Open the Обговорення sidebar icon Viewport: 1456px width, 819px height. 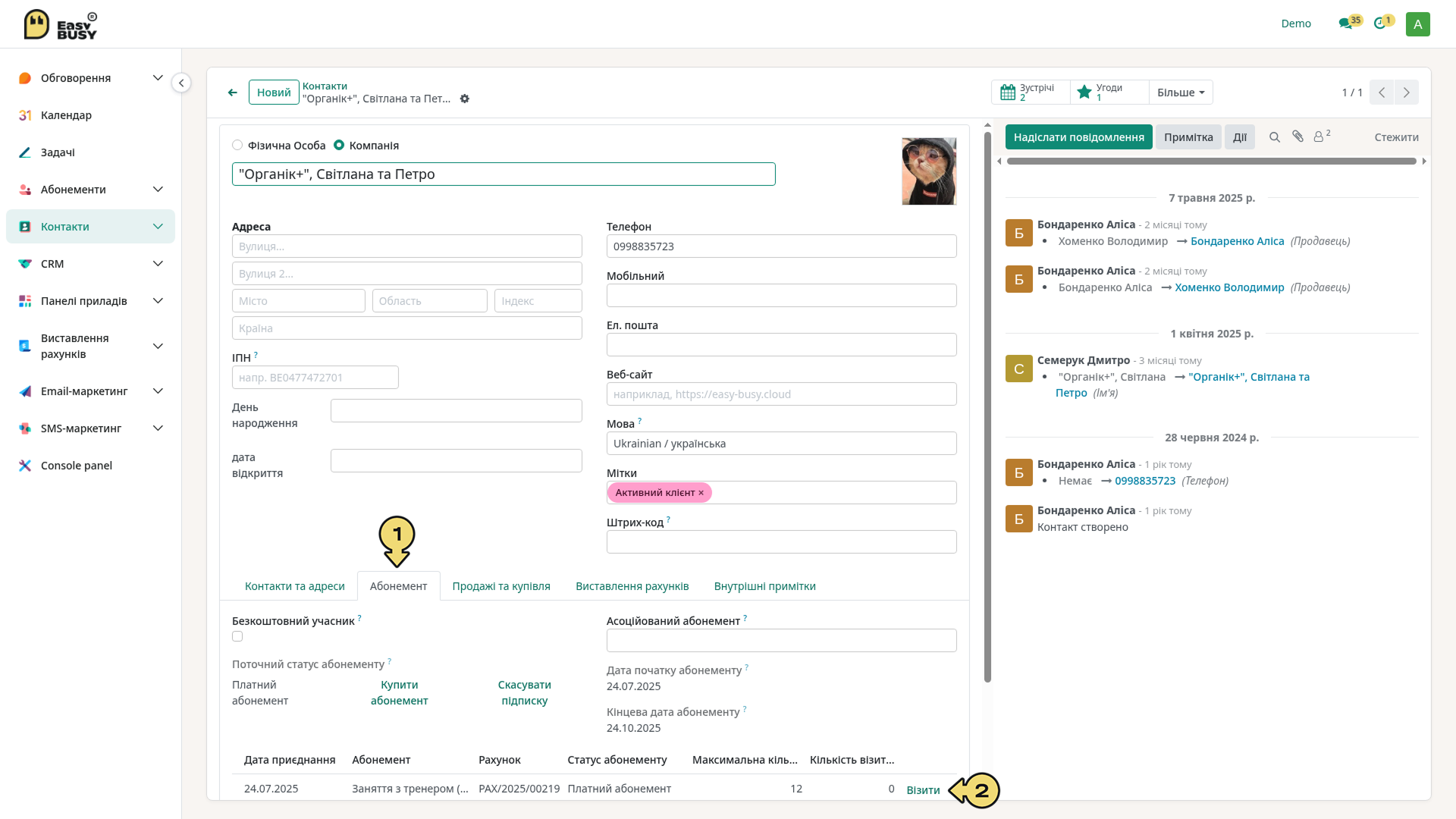pyautogui.click(x=25, y=78)
